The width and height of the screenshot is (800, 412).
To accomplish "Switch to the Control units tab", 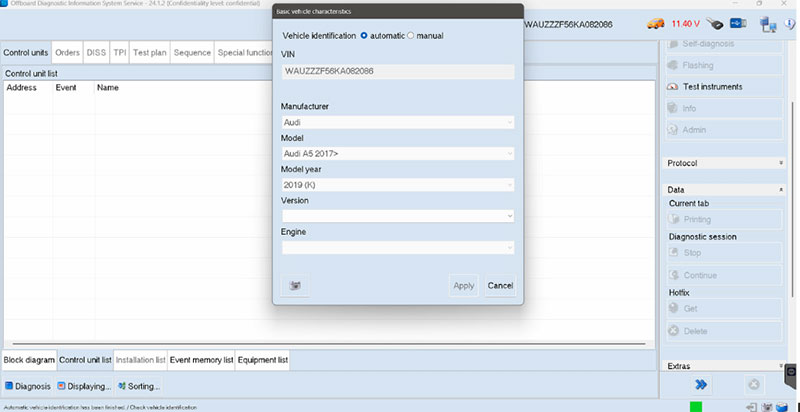I will pos(26,53).
